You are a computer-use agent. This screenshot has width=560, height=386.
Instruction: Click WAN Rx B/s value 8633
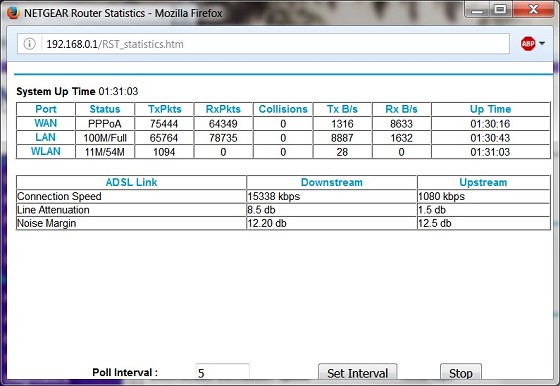[x=401, y=124]
